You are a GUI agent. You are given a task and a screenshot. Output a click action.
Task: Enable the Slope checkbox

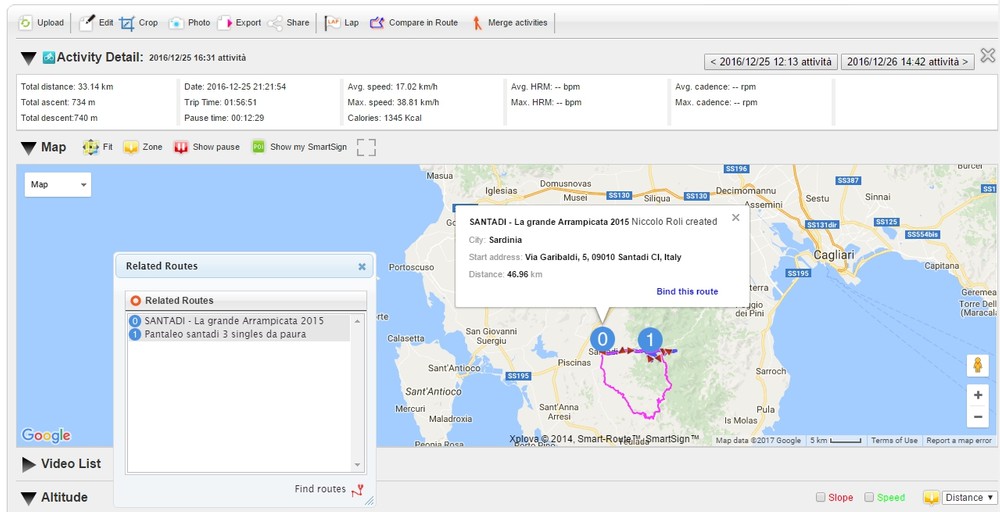[821, 497]
